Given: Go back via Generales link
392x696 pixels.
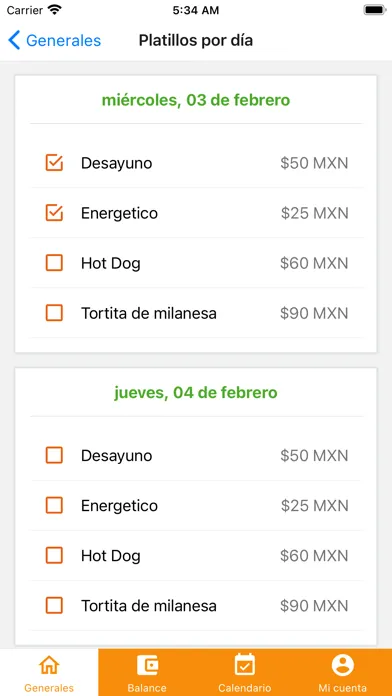Looking at the screenshot, I should tap(63, 40).
